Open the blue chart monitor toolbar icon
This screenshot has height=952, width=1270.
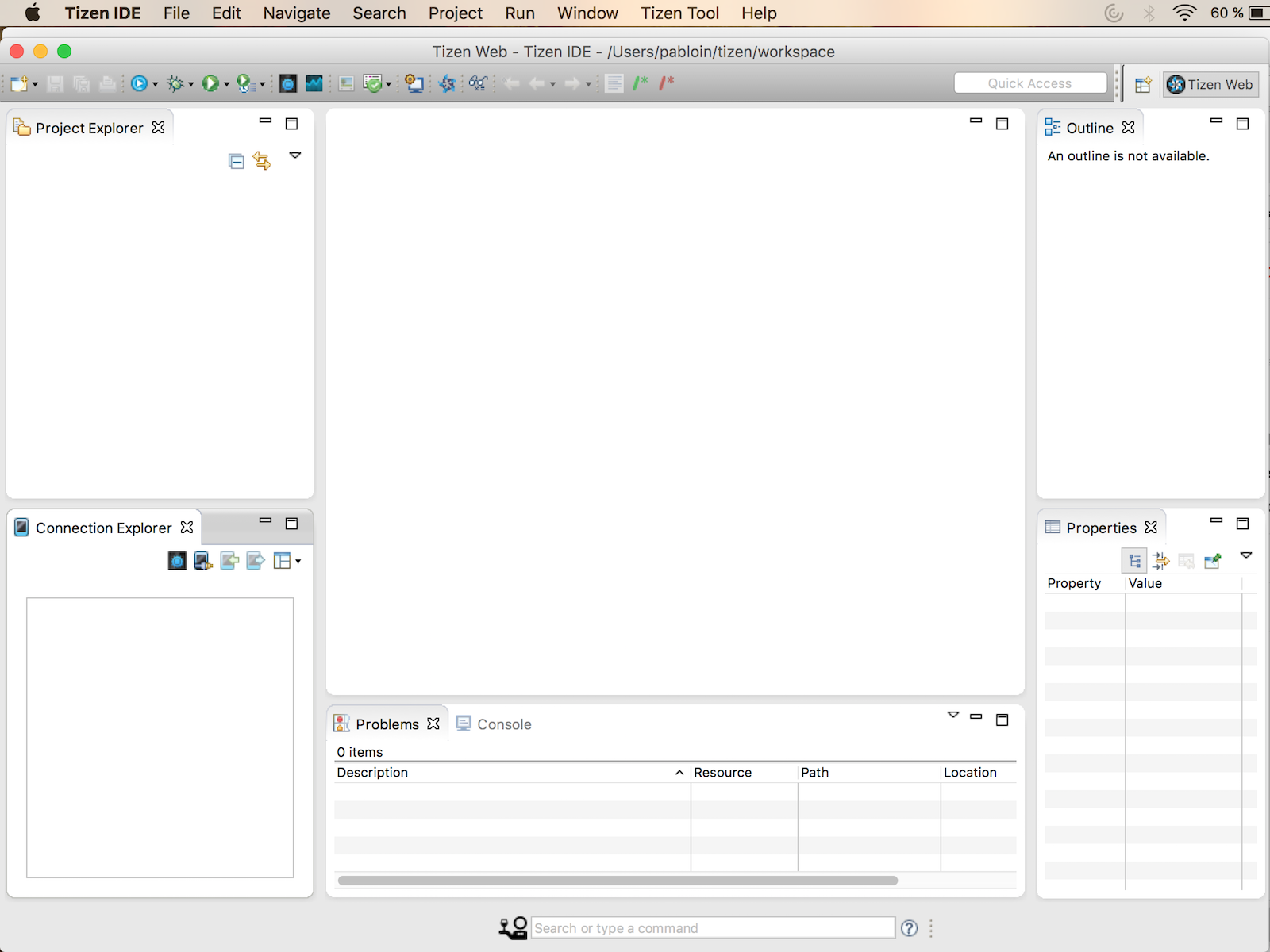(x=314, y=83)
